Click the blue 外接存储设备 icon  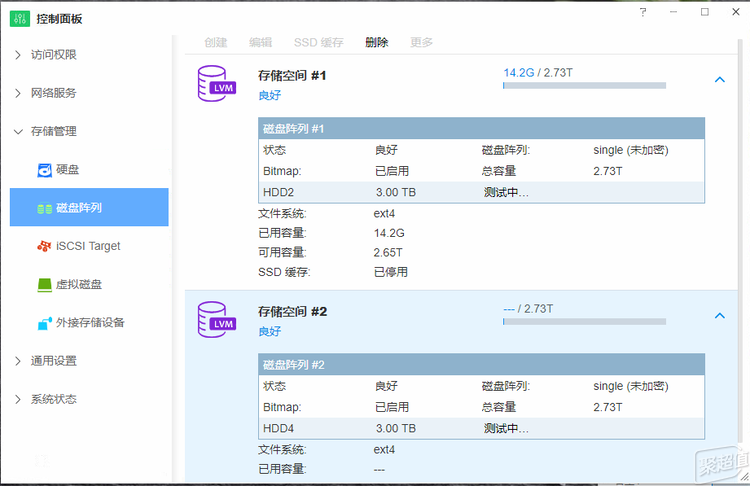coord(44,323)
